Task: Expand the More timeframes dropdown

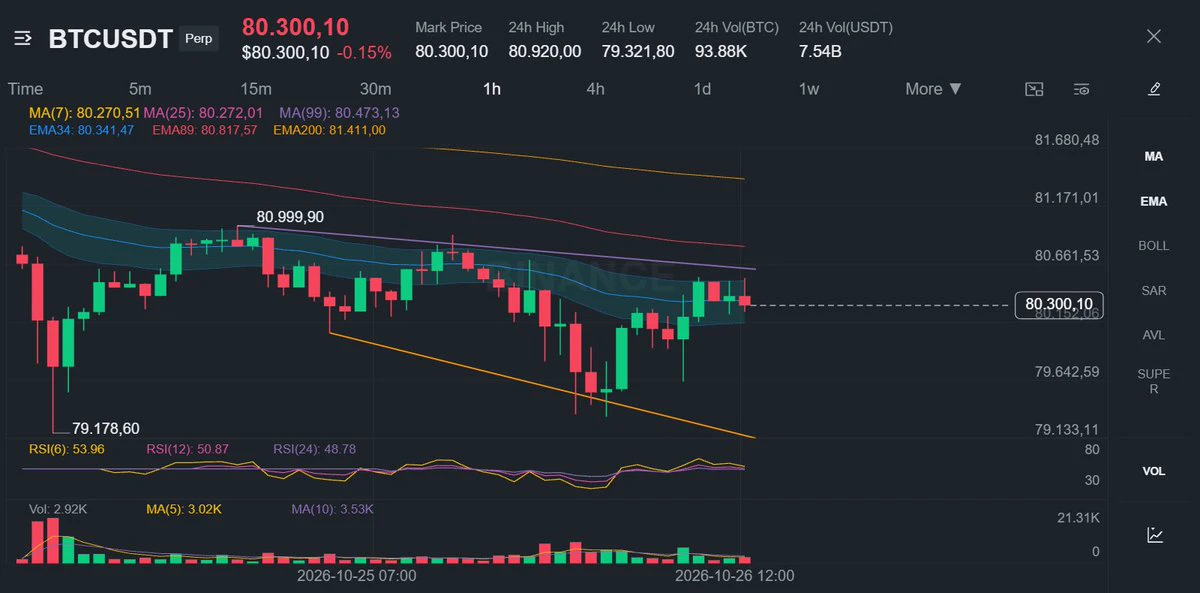Action: click(934, 89)
